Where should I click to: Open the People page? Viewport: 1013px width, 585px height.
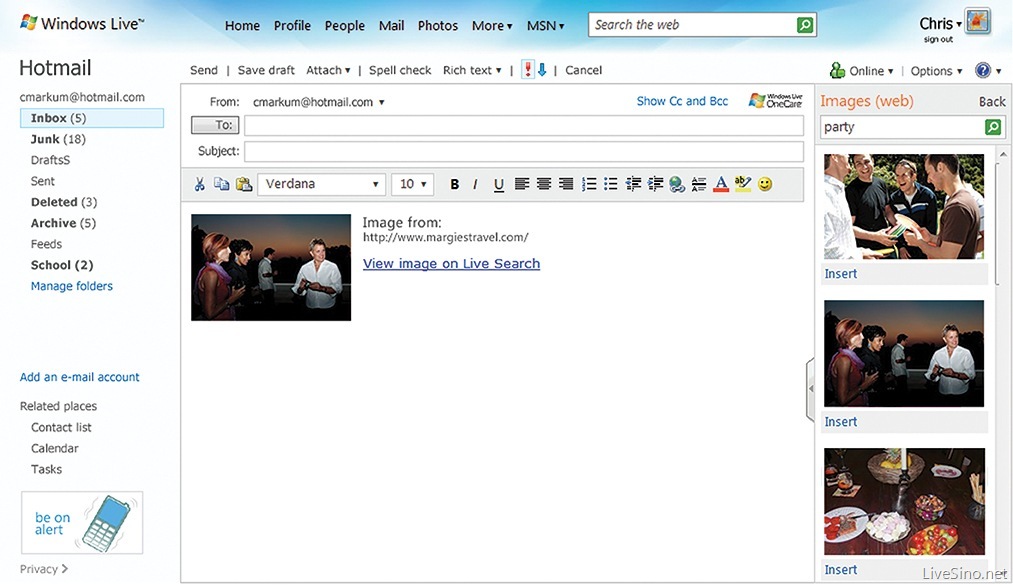344,26
